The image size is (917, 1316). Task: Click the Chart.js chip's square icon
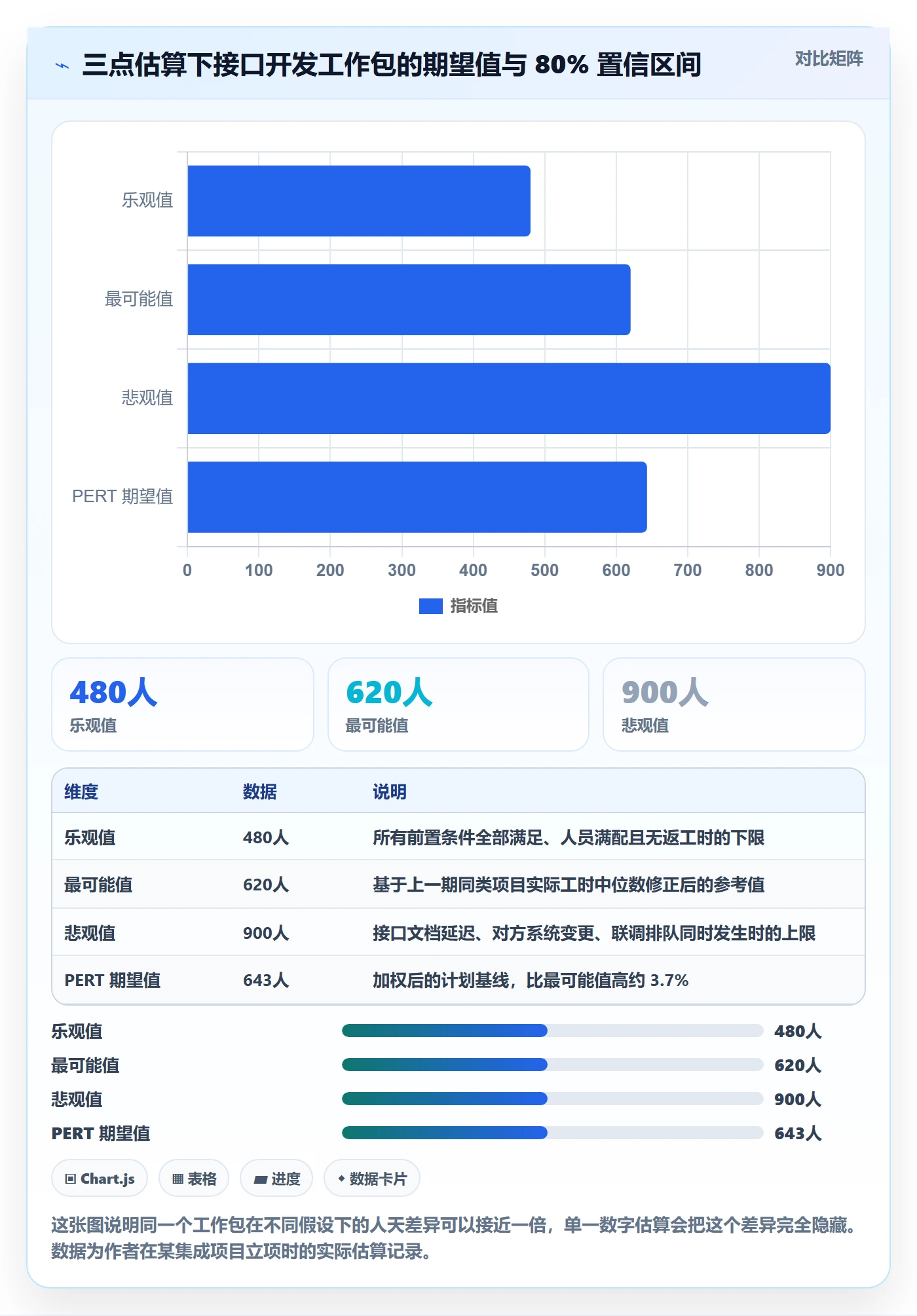pyautogui.click(x=71, y=1179)
